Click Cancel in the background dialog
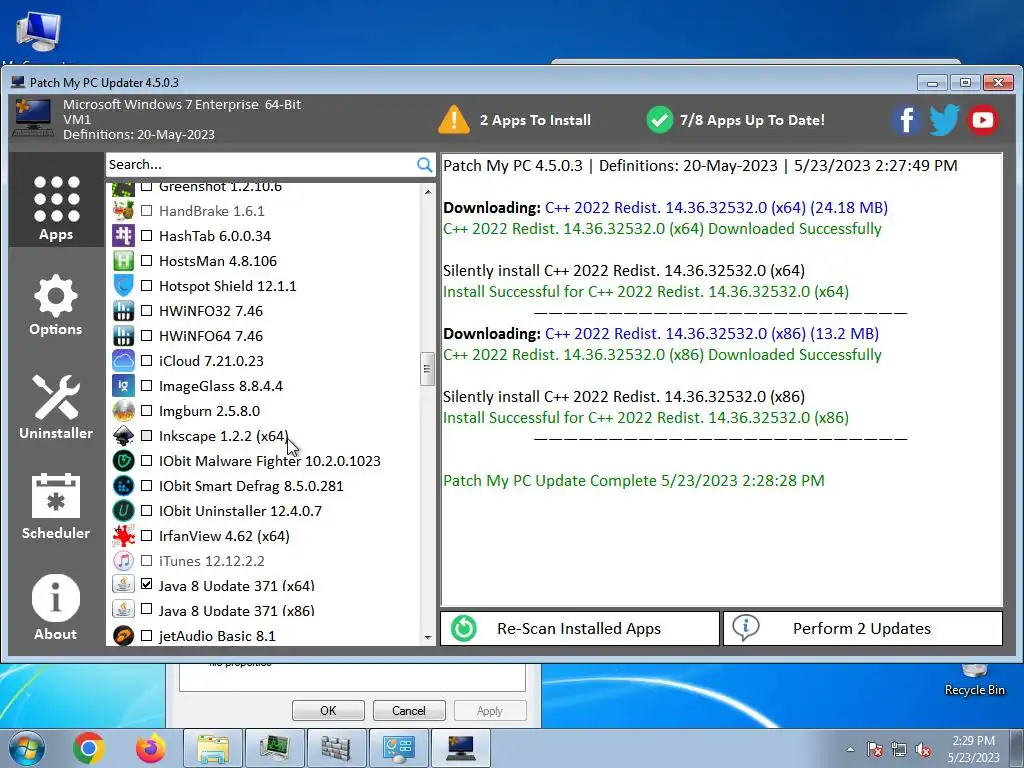The height and width of the screenshot is (768, 1024). pyautogui.click(x=409, y=711)
